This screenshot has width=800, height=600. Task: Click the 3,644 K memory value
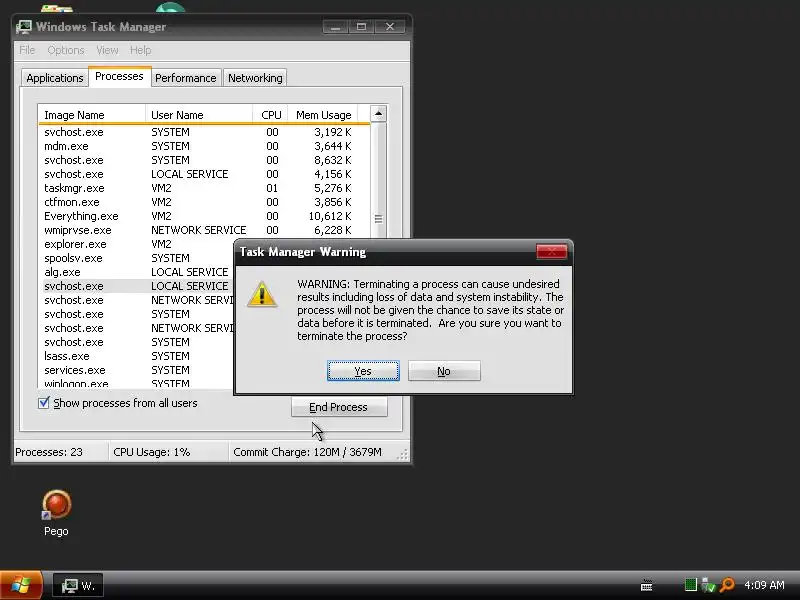click(333, 146)
